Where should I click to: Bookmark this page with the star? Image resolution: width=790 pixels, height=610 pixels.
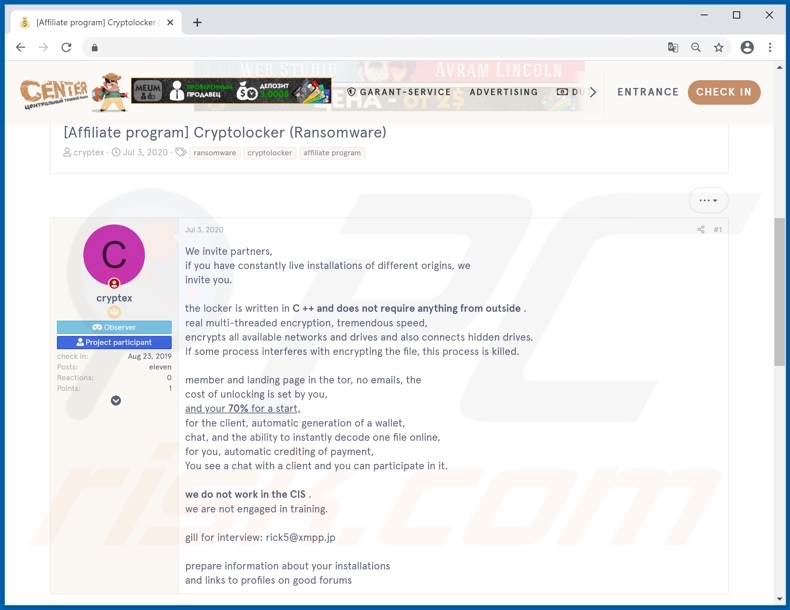coord(718,47)
